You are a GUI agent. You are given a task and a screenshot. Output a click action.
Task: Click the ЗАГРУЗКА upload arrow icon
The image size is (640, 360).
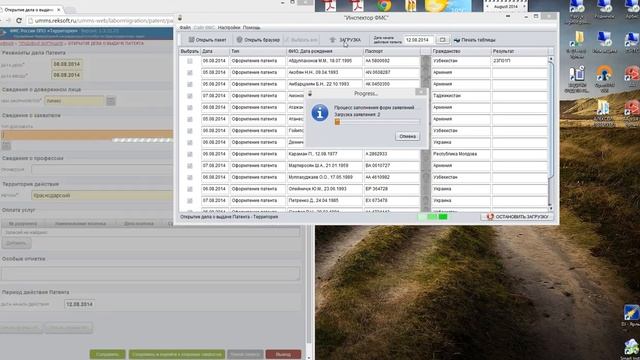pyautogui.click(x=333, y=40)
